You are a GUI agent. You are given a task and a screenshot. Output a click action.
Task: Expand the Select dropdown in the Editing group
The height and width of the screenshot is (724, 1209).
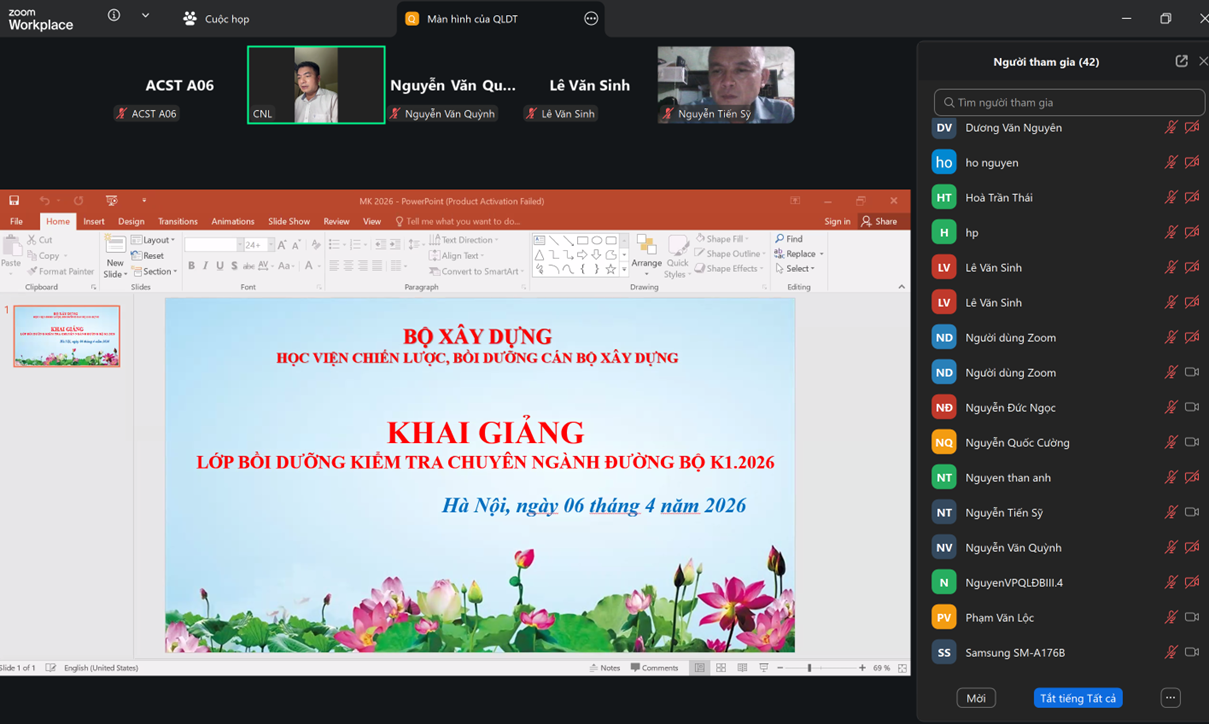tap(799, 268)
